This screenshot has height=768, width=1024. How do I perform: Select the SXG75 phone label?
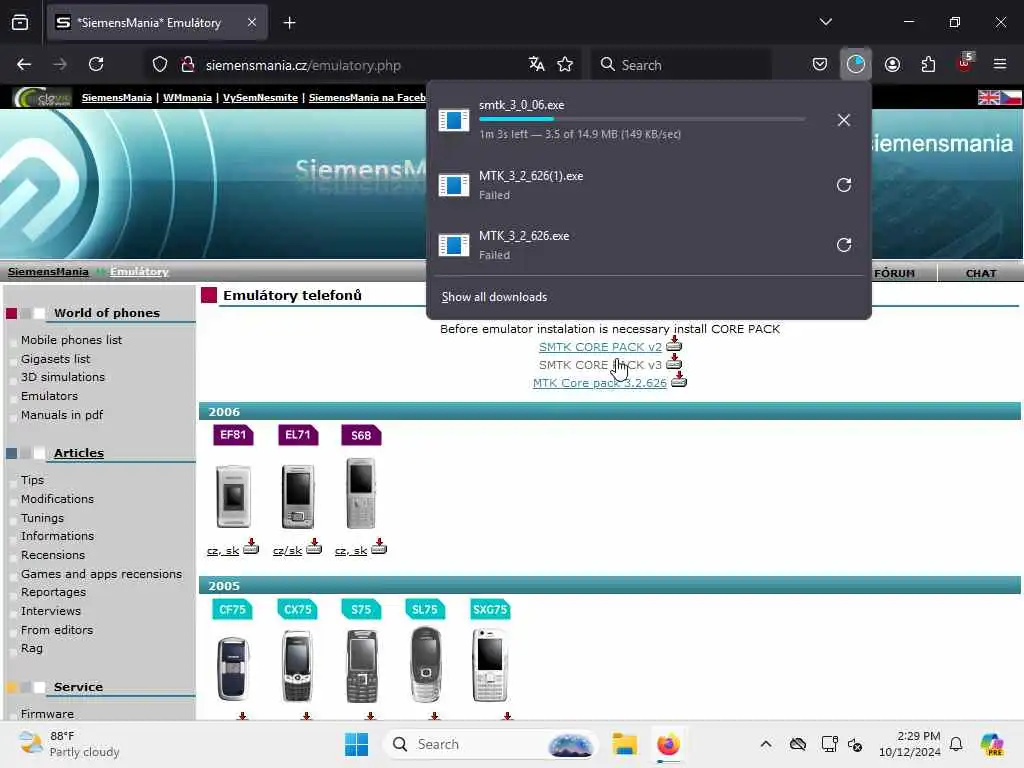(490, 609)
